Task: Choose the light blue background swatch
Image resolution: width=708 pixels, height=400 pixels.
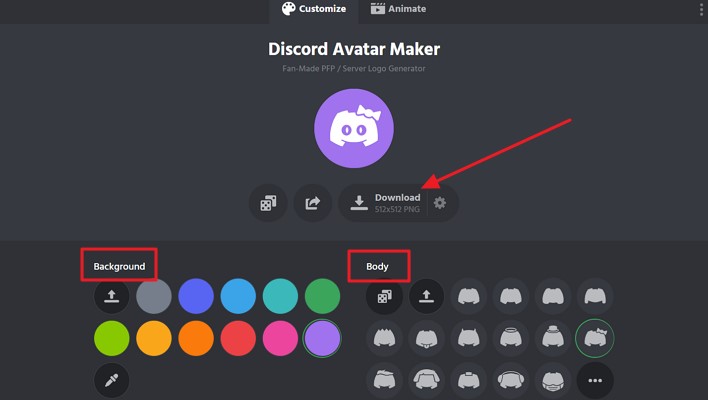Action: point(238,296)
